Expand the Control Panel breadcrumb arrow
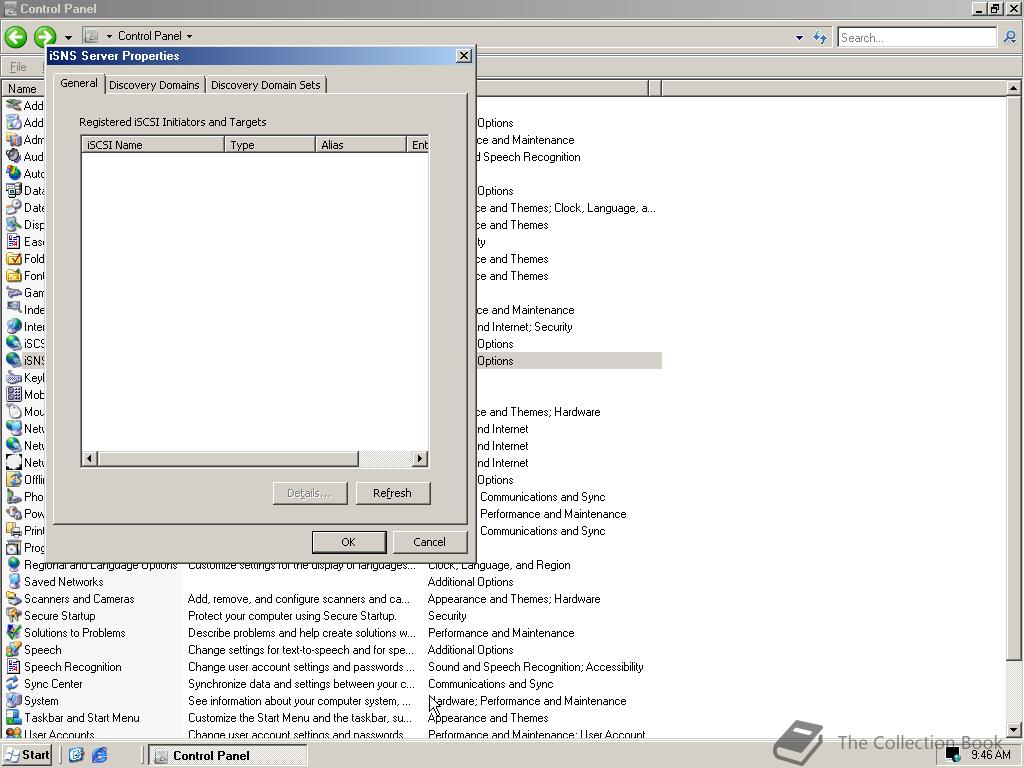1024x768 pixels. pos(189,37)
